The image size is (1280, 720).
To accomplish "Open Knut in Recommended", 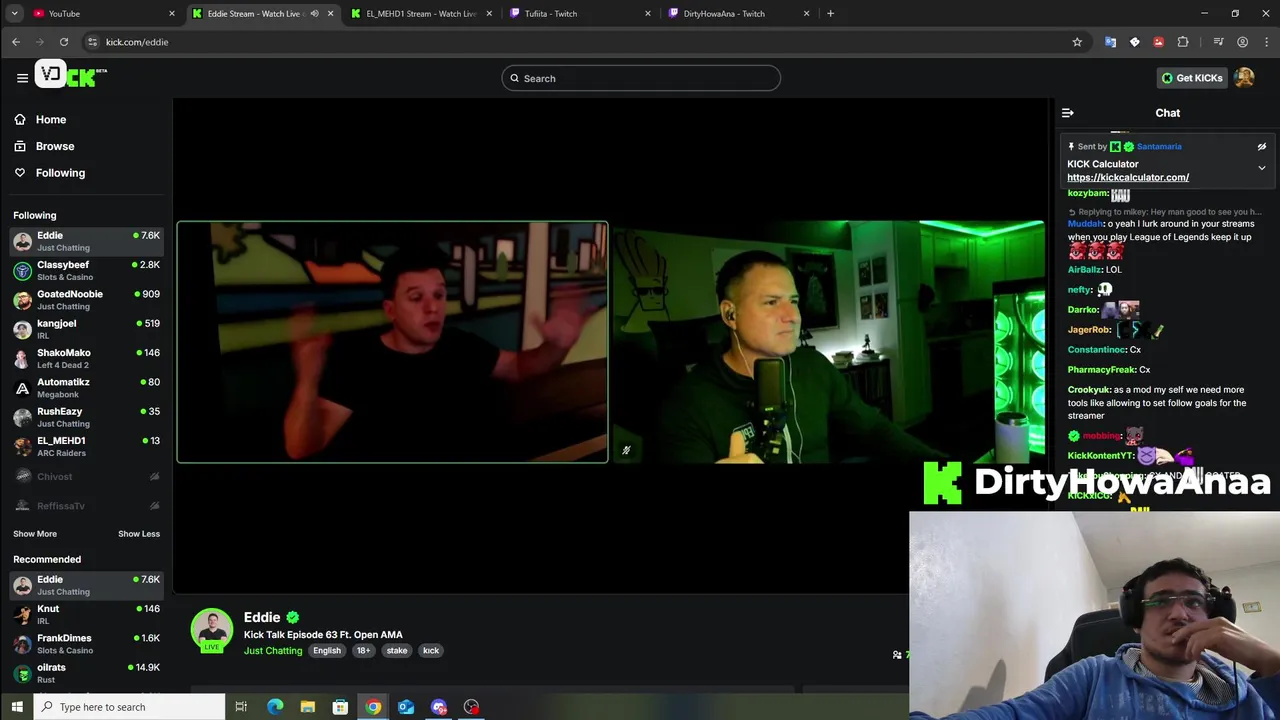I will (87, 614).
